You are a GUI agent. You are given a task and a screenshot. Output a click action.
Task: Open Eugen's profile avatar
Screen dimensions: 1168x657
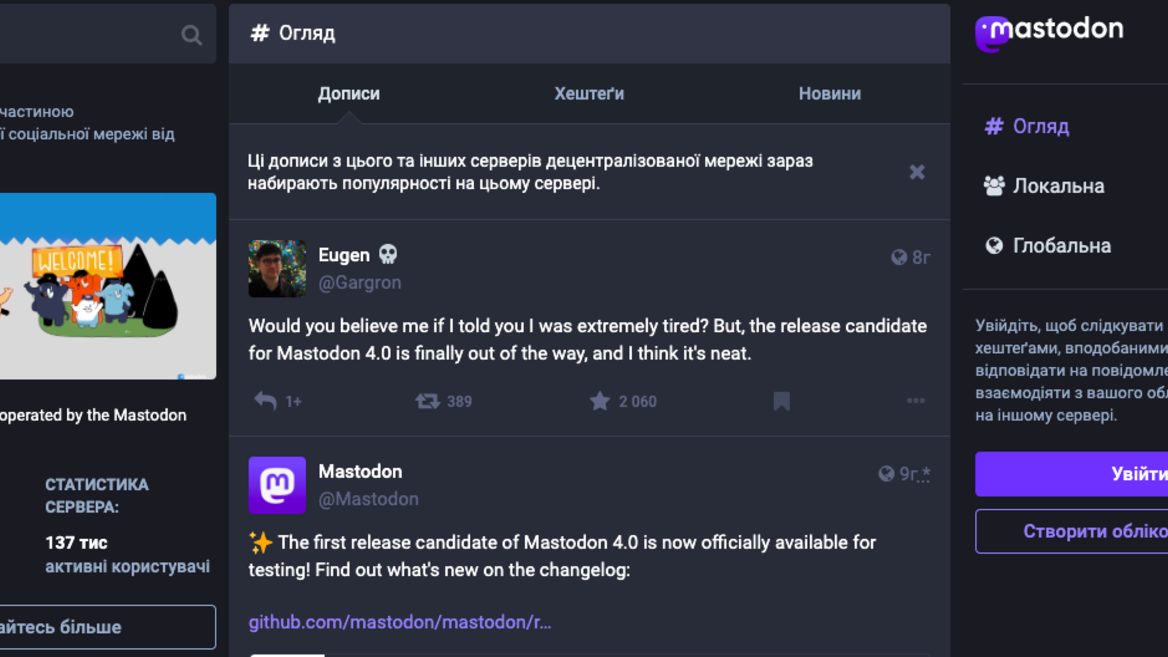(277, 268)
